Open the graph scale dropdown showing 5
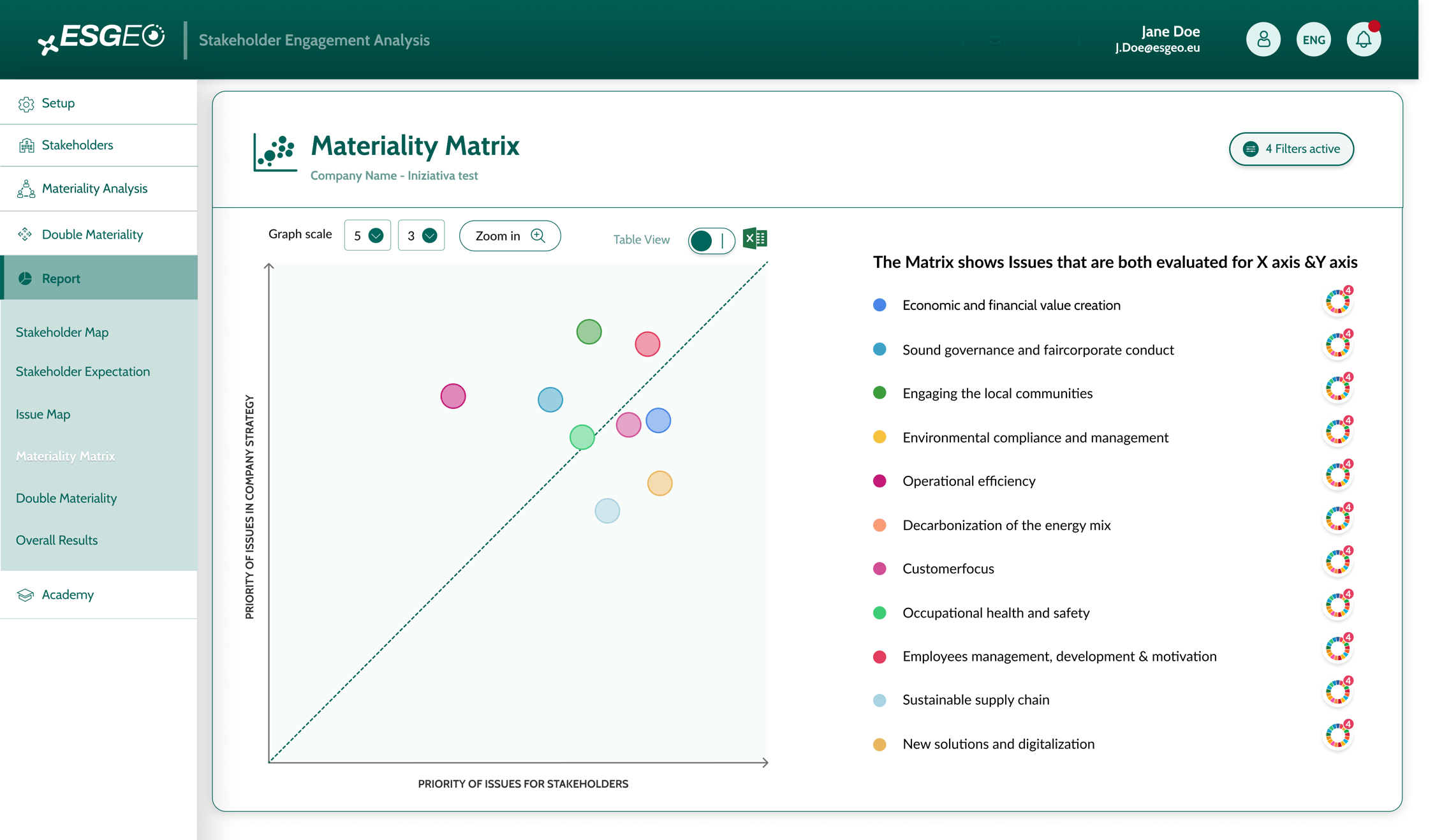Viewport: 1435px width, 840px height. (x=367, y=235)
